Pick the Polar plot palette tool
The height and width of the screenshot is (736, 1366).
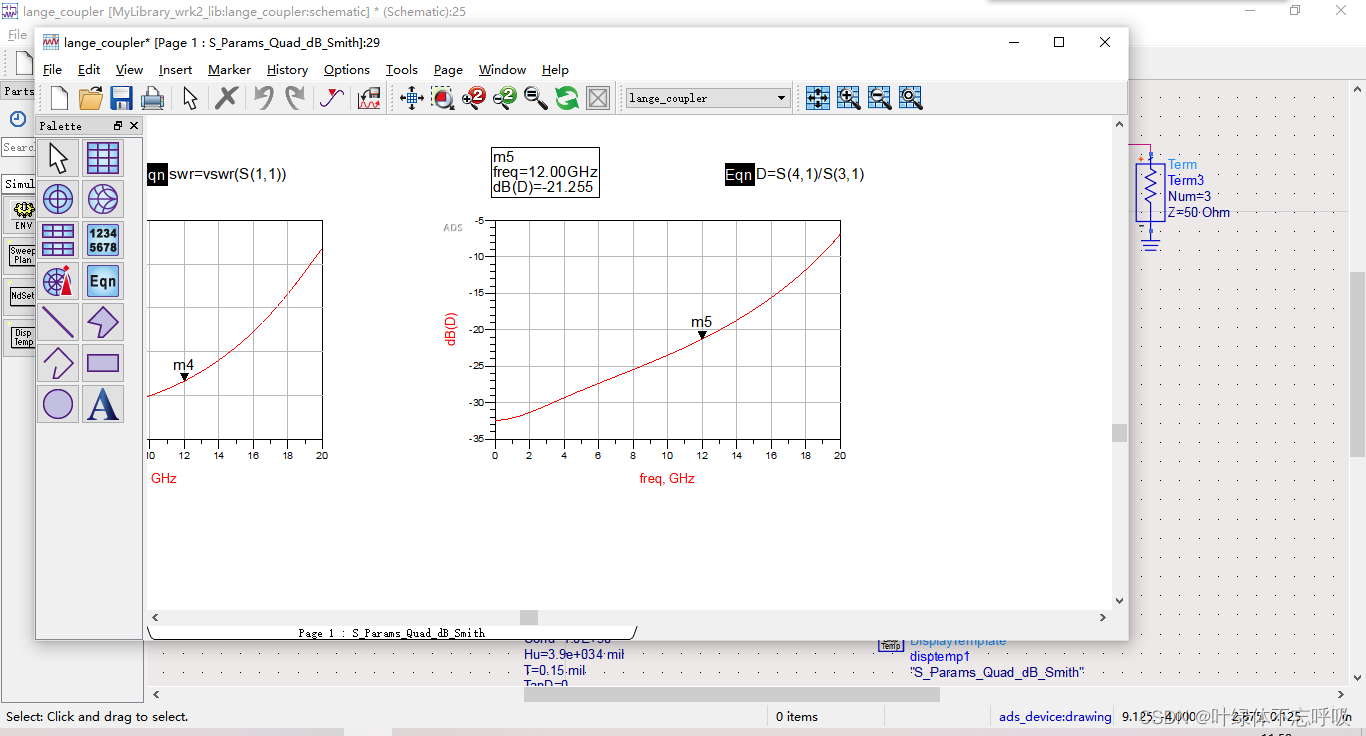tap(58, 199)
